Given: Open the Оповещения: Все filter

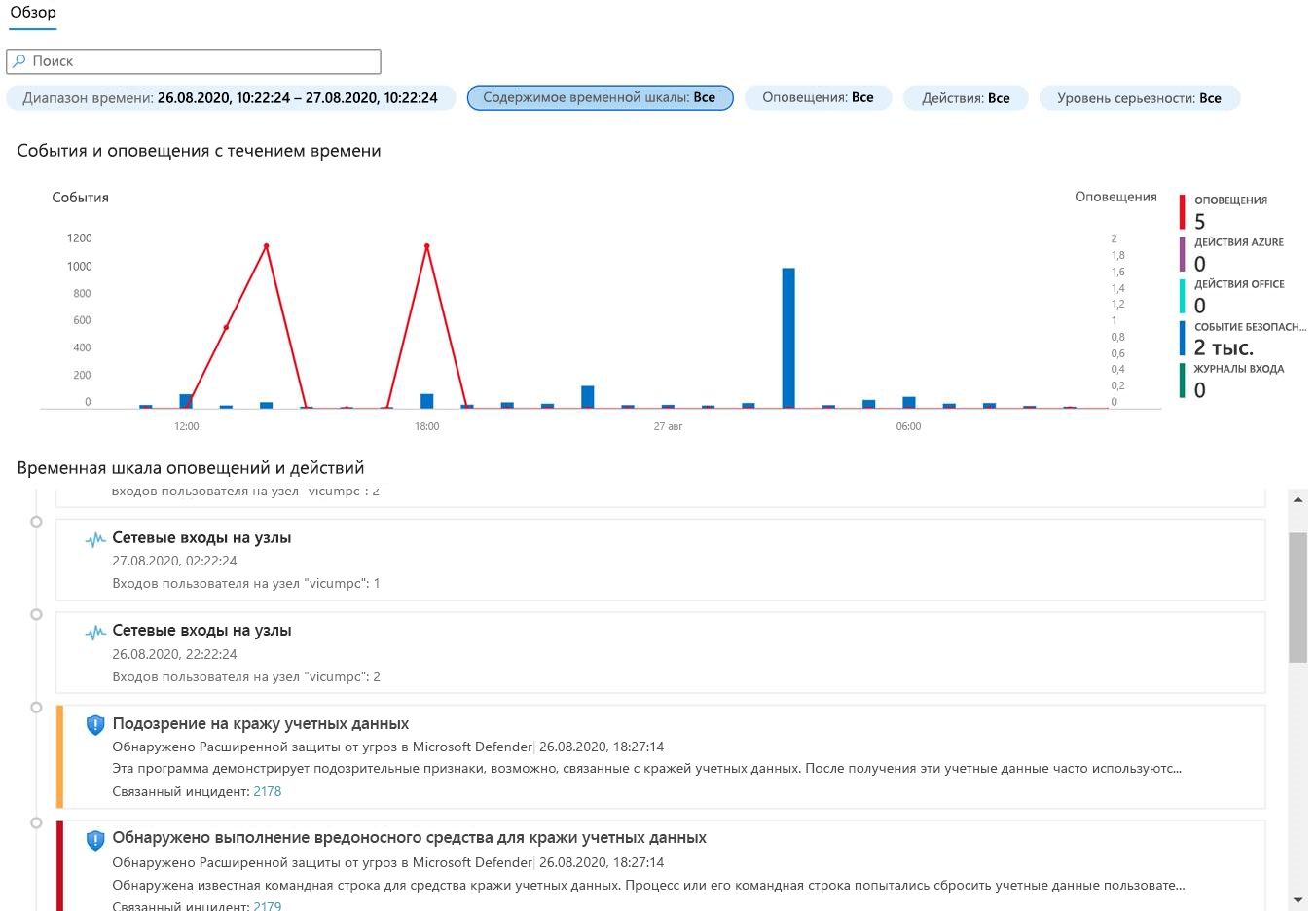Looking at the screenshot, I should [818, 98].
